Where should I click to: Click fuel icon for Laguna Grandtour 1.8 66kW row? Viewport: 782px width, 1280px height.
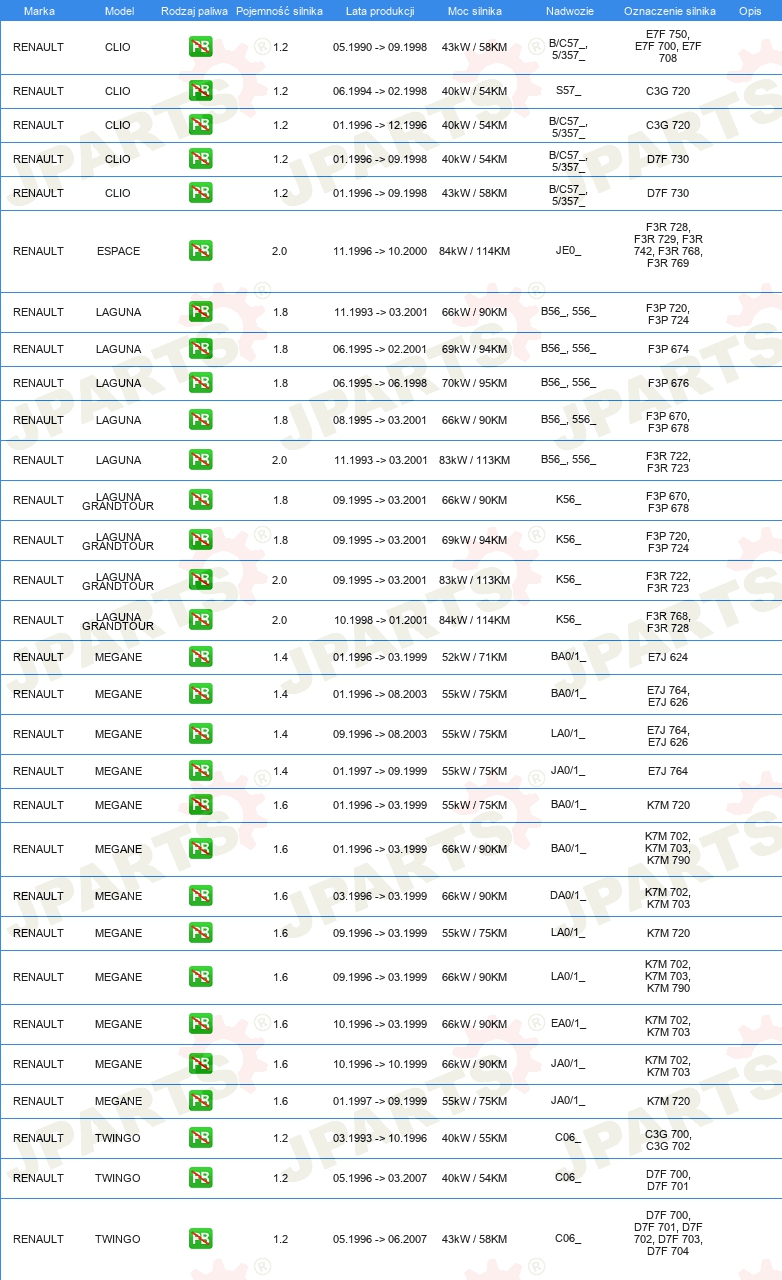click(200, 500)
